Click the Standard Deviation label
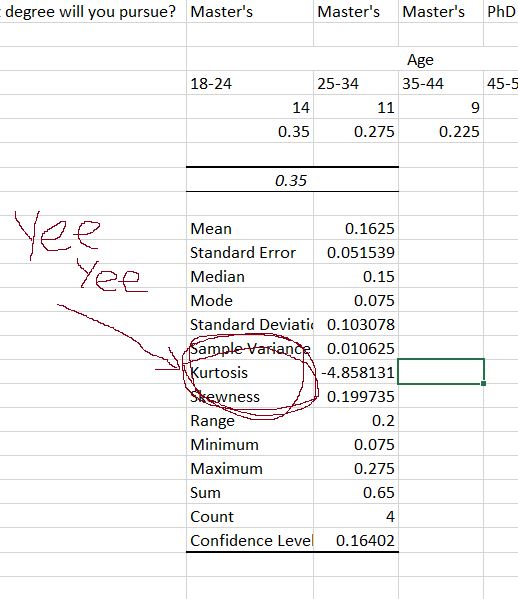Image resolution: width=518 pixels, height=599 pixels. click(250, 324)
